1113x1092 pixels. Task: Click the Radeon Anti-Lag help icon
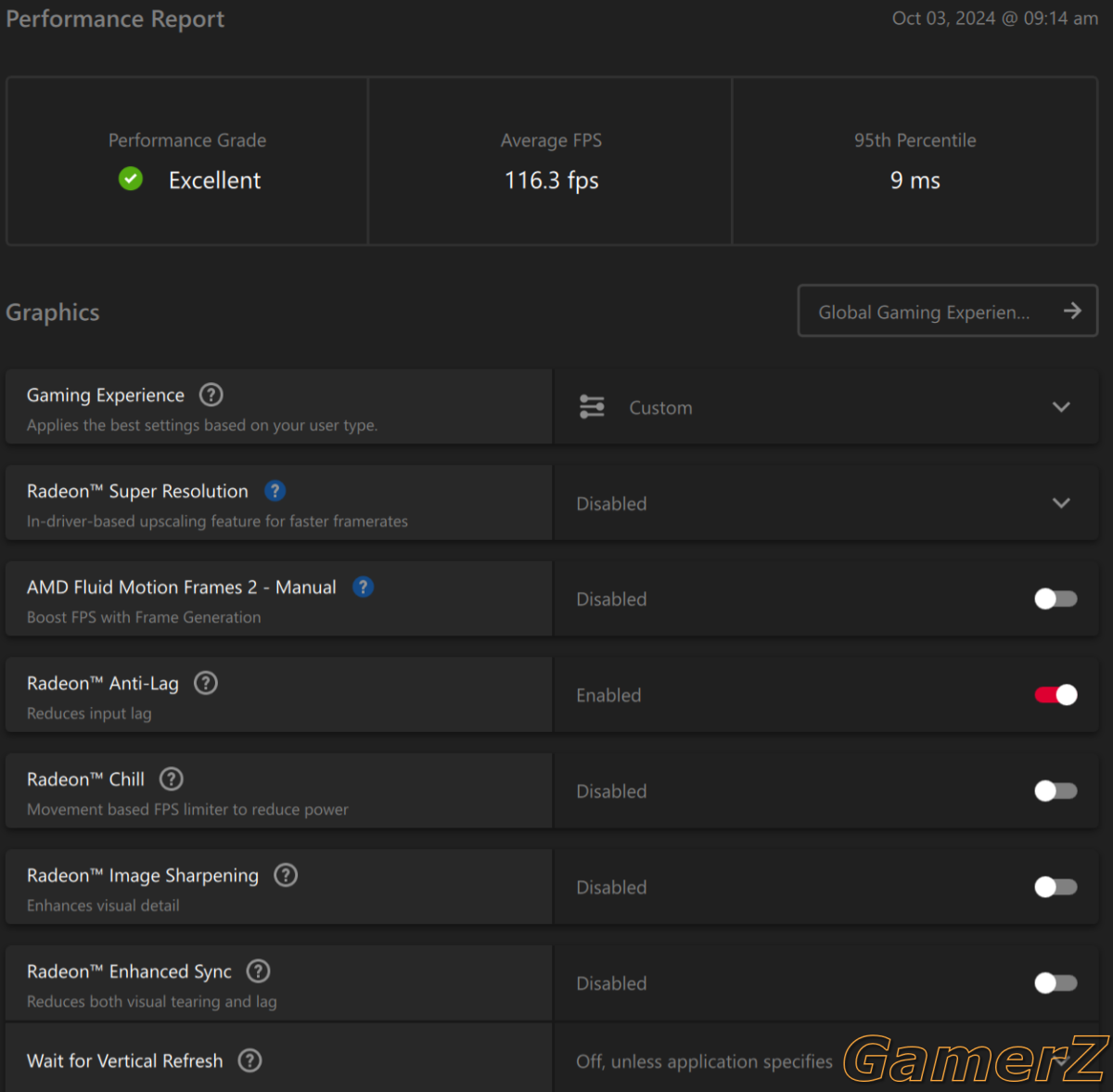206,684
